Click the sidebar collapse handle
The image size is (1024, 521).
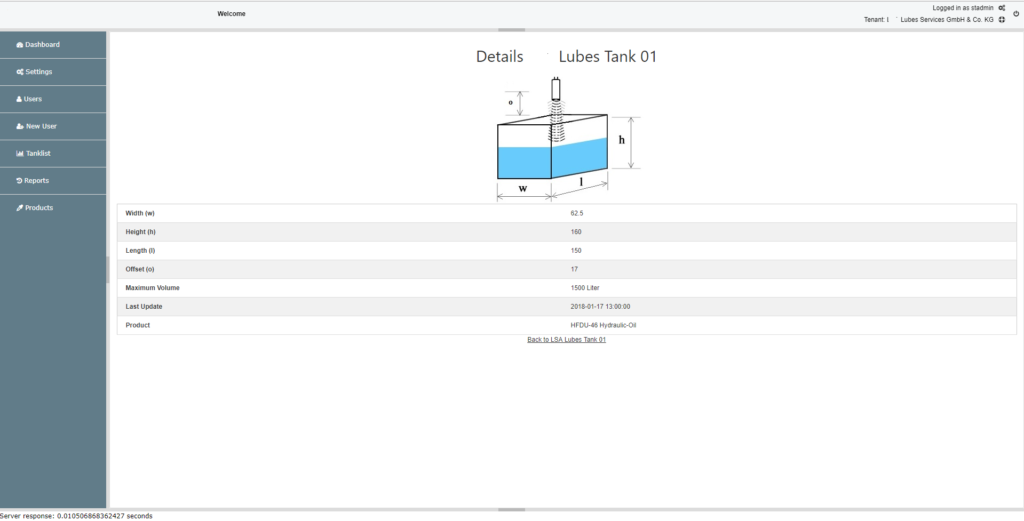(x=108, y=270)
